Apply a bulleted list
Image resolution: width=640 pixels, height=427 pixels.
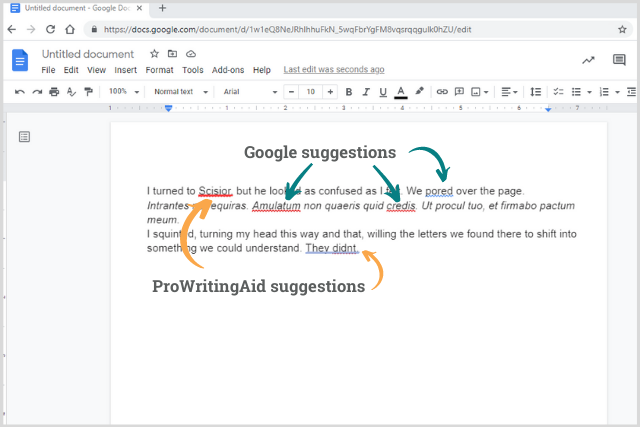(x=576, y=92)
